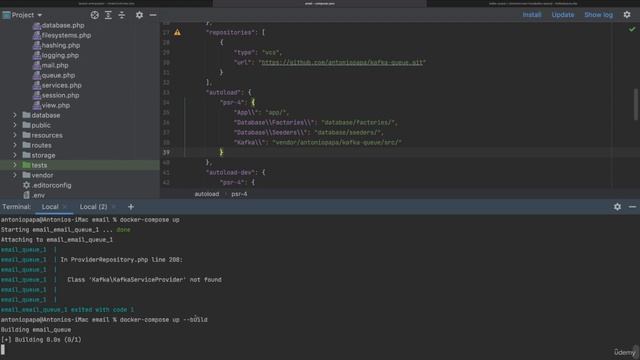The image size is (640, 360).
Task: Click Show log link
Action: [598, 15]
